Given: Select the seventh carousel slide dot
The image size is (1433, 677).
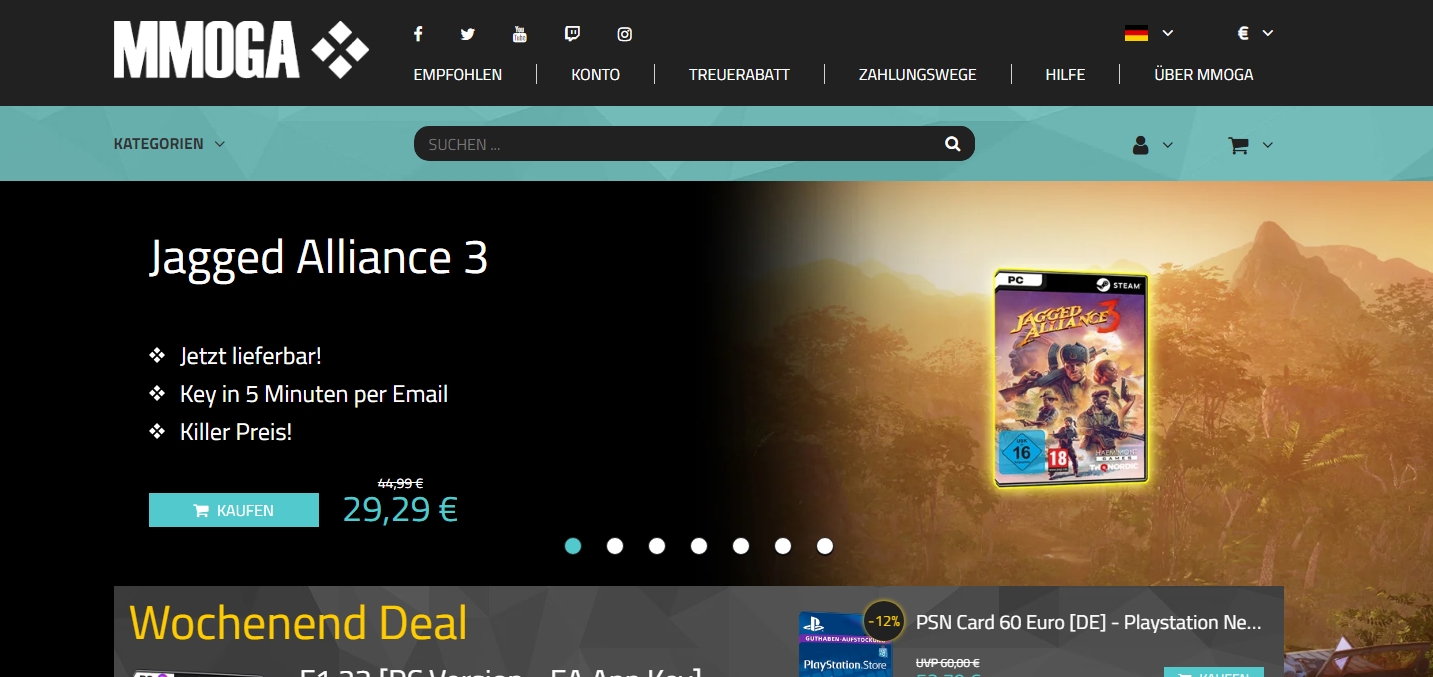Looking at the screenshot, I should coord(825,546).
